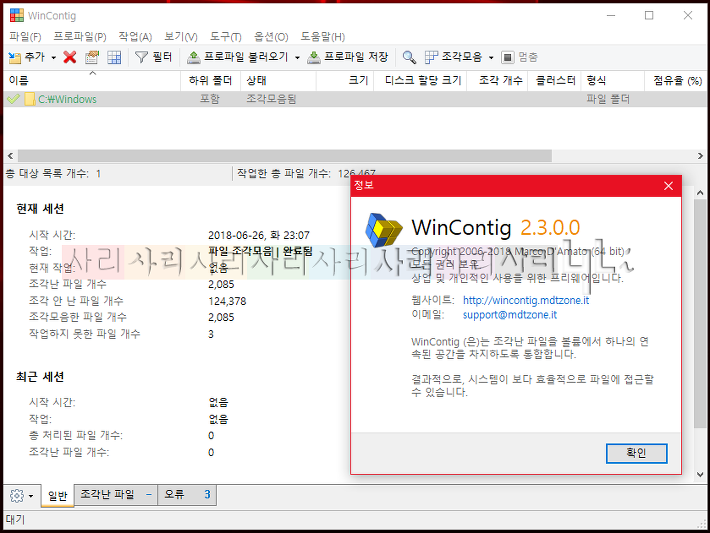Click 프로파일 불러오기 (Load profile) button
The width and height of the screenshot is (710, 533).
click(x=237, y=57)
